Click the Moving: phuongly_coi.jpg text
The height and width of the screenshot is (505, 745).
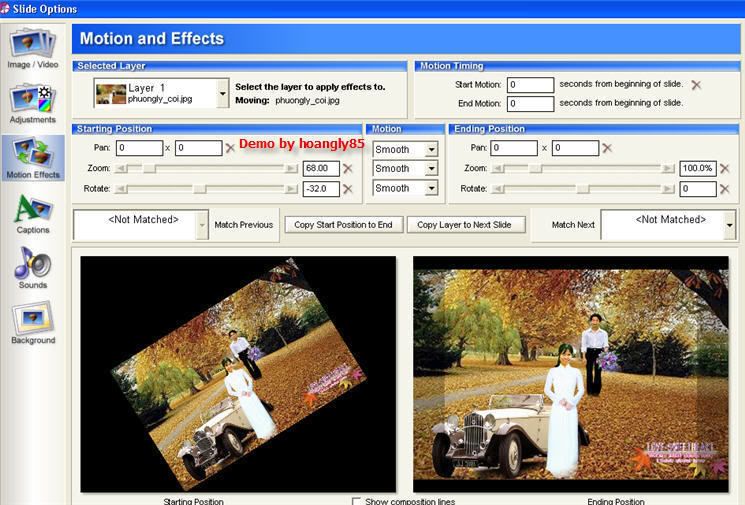tap(287, 100)
